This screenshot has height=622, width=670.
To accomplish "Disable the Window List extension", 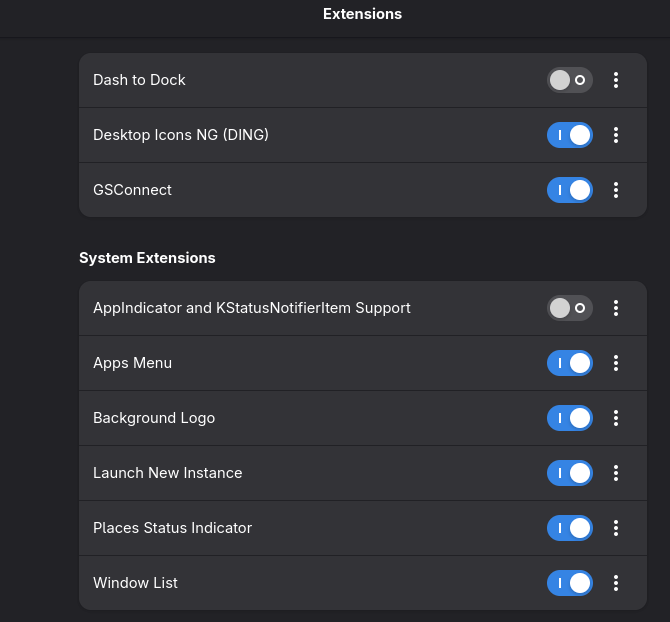I will [x=570, y=583].
